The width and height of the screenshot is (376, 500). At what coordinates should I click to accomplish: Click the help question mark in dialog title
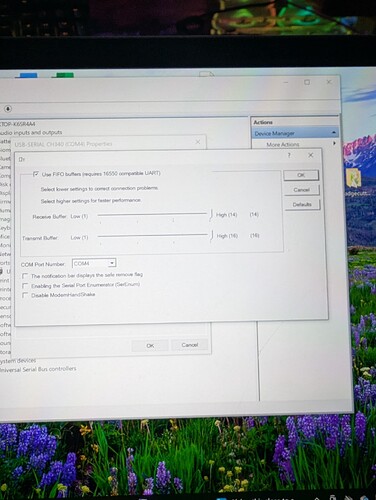tap(289, 155)
